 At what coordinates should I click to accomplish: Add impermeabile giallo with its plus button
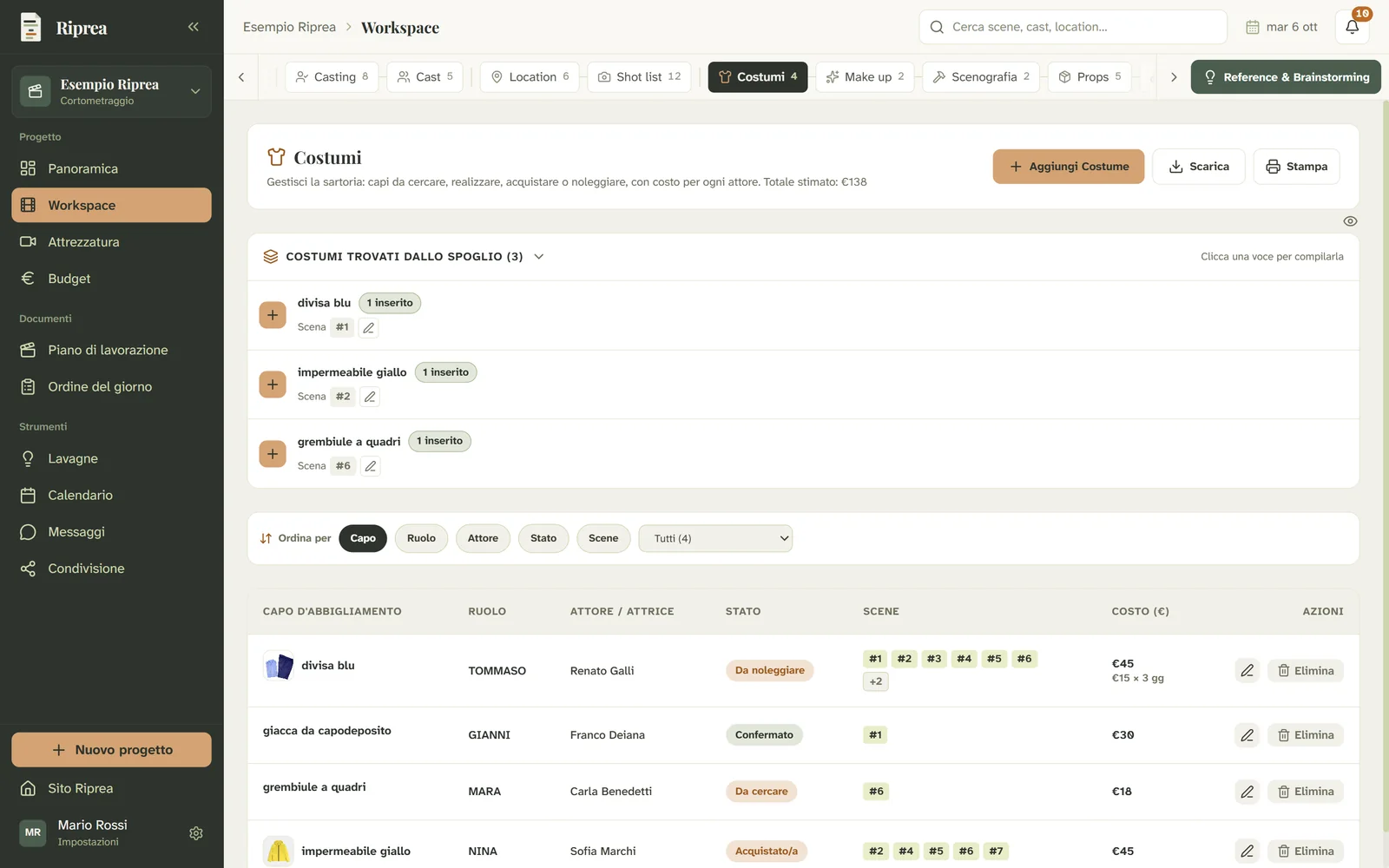(x=273, y=385)
